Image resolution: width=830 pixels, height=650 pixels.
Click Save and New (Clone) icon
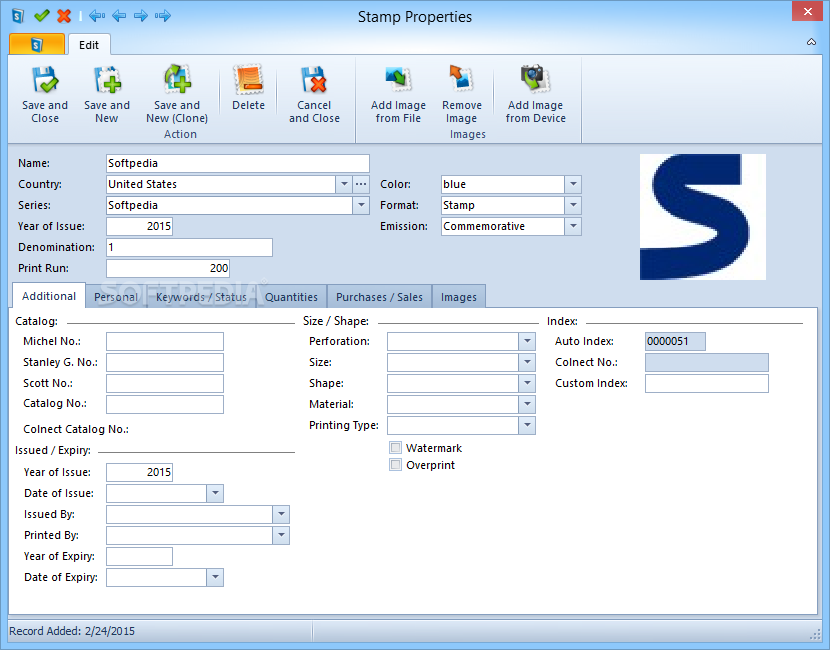177,79
